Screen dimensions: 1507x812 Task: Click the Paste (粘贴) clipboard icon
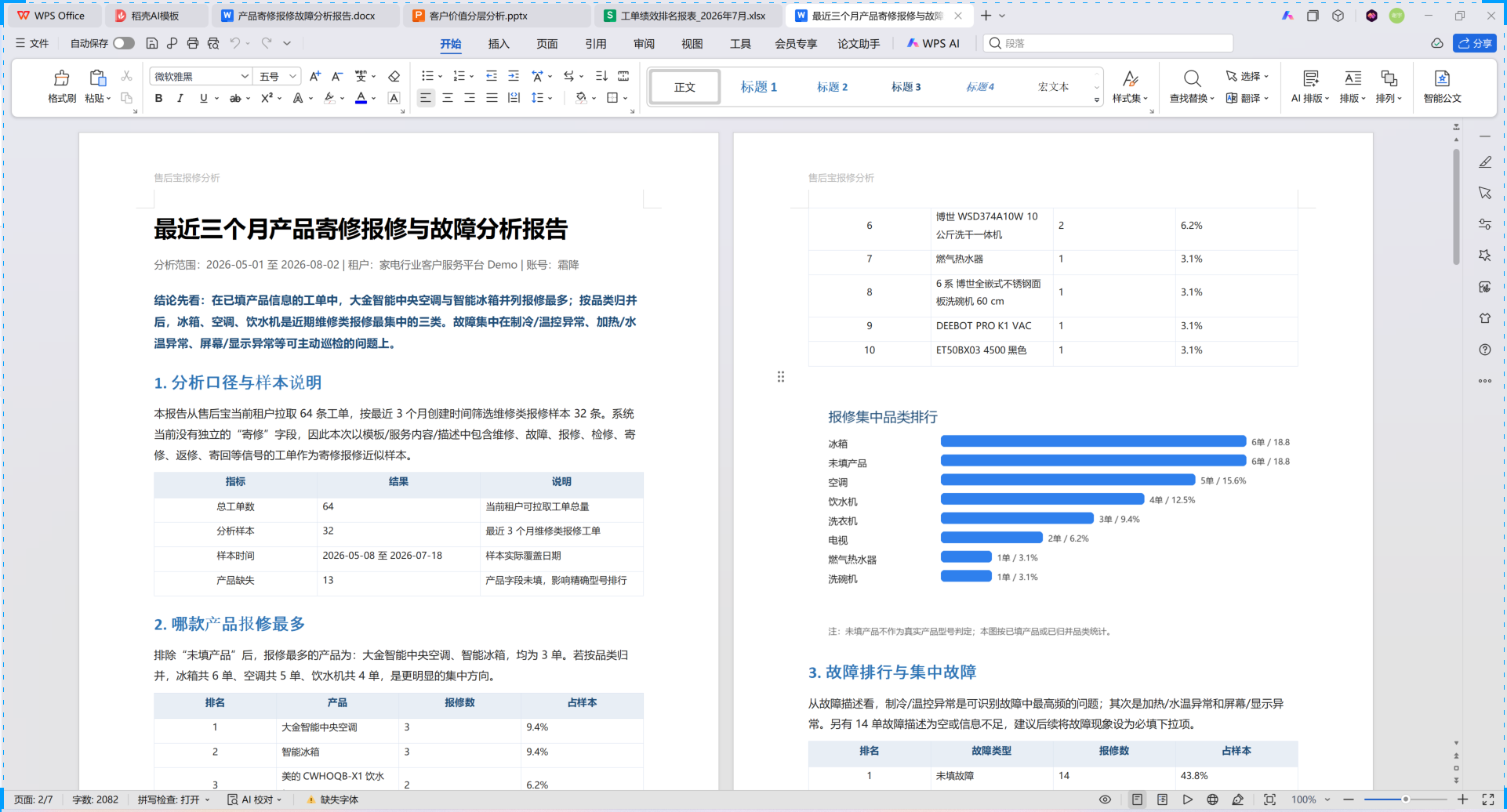point(97,78)
